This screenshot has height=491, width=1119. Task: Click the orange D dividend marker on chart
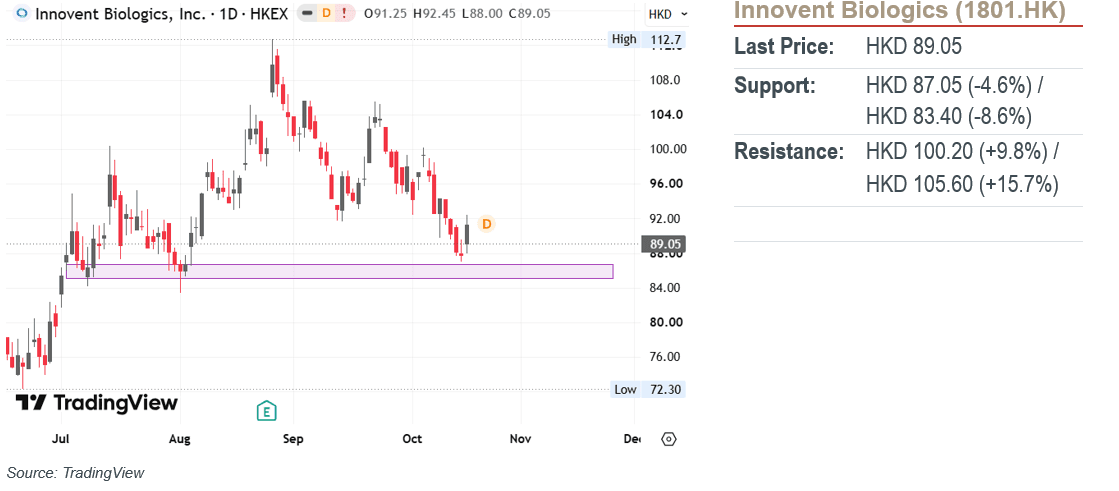[x=487, y=224]
